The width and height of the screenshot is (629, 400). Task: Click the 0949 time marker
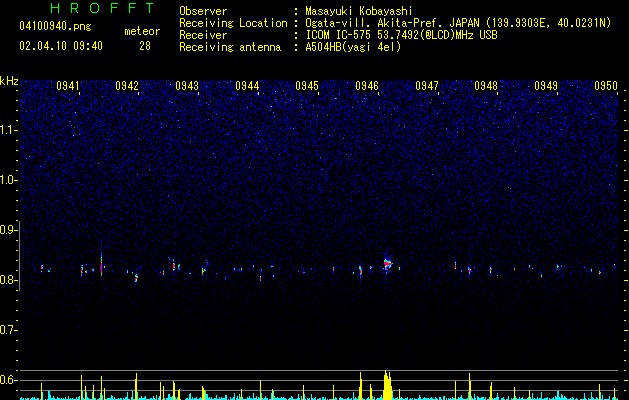(x=546, y=86)
